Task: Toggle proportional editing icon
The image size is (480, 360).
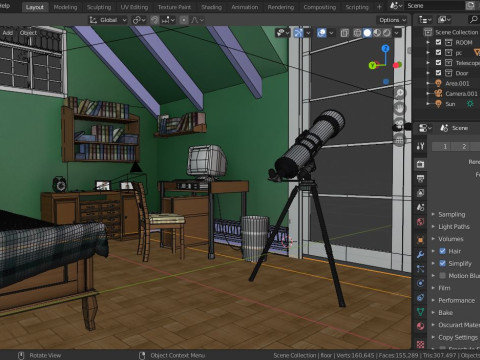Action: point(184,20)
